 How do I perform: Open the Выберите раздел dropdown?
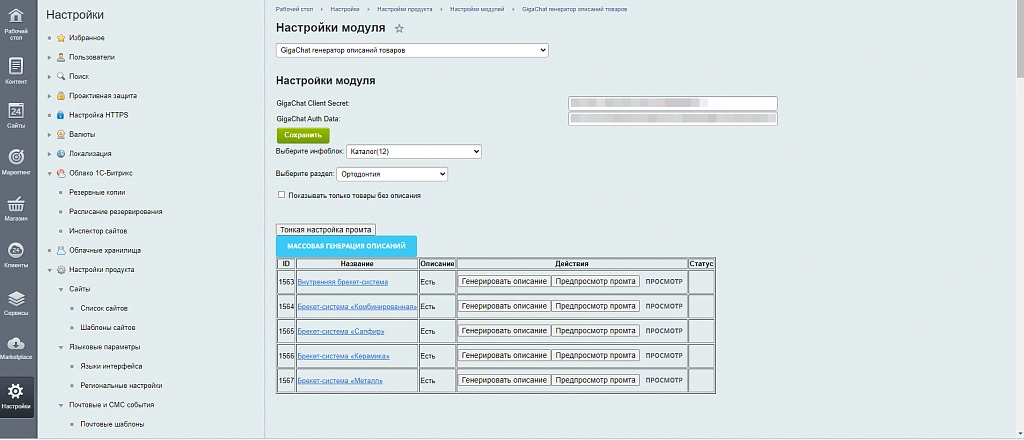point(392,174)
